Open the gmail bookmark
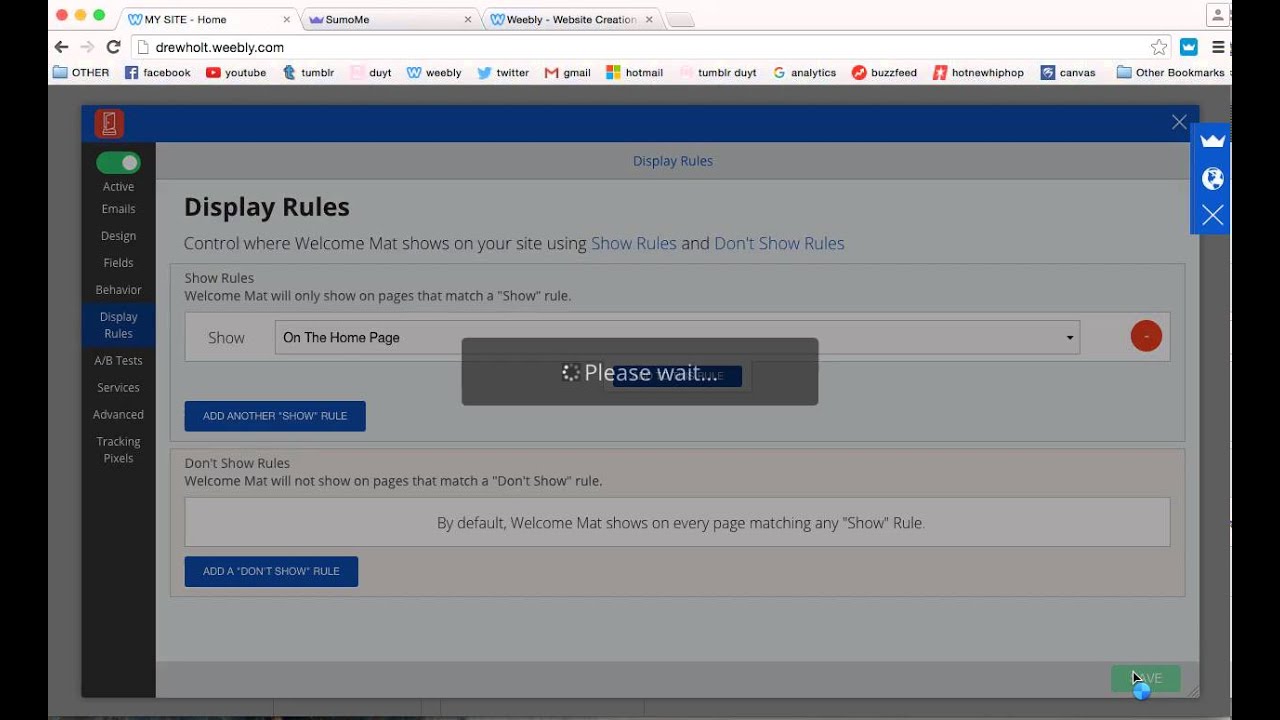 click(567, 73)
